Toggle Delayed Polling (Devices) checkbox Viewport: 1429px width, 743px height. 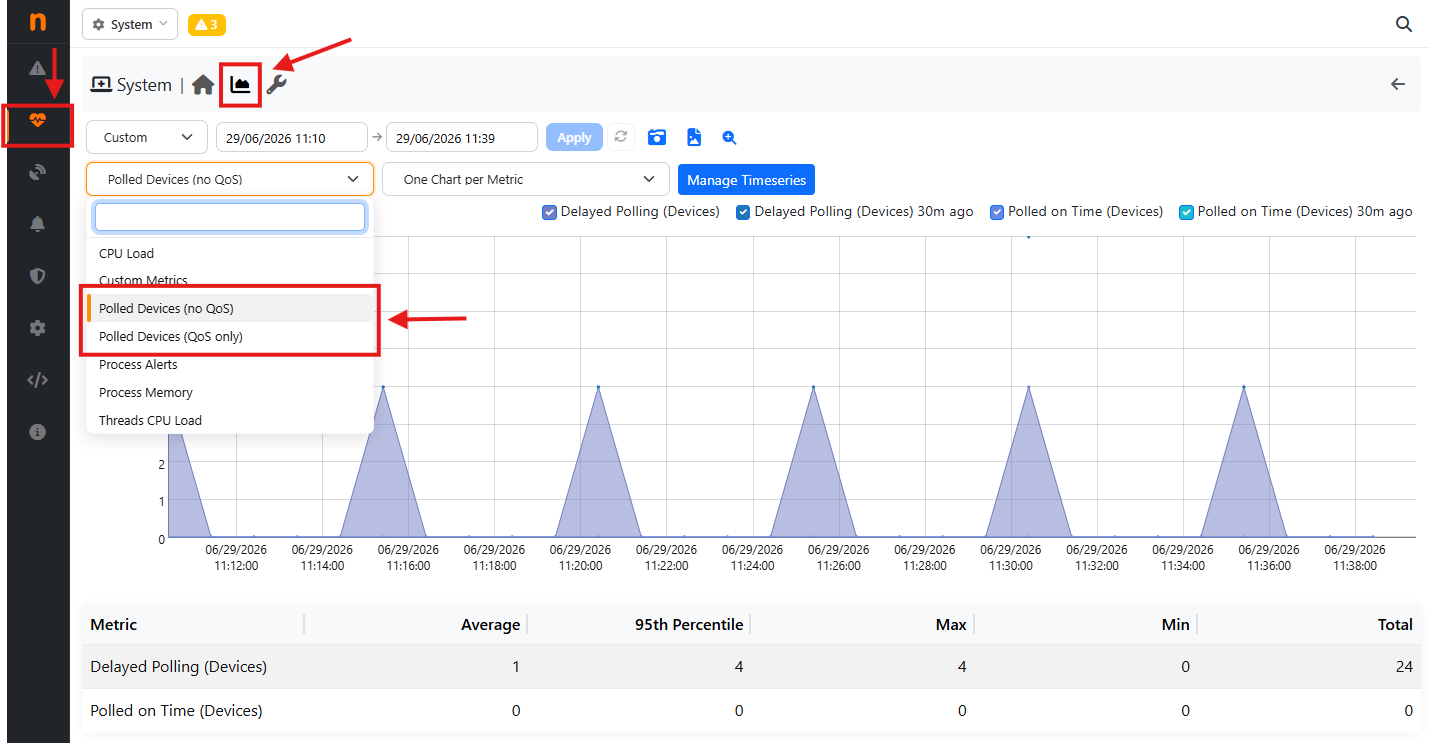tap(549, 212)
